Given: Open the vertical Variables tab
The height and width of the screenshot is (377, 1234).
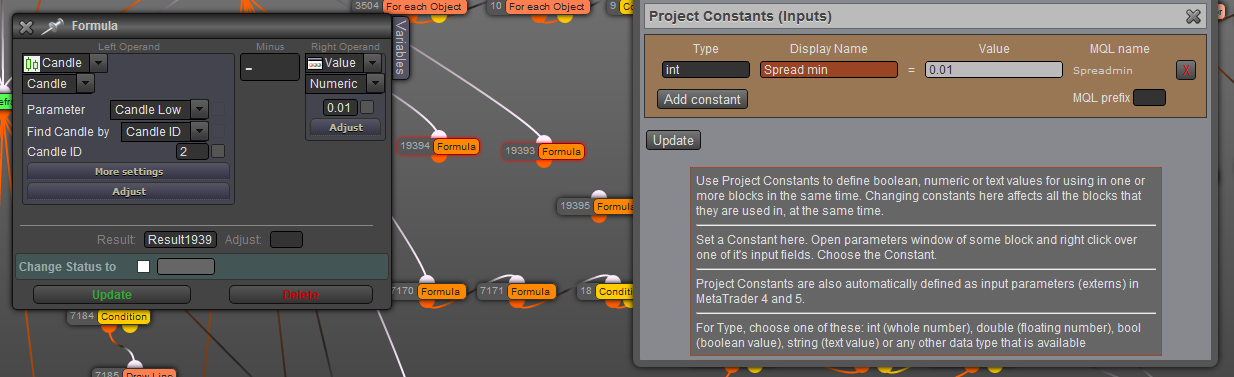Looking at the screenshot, I should (400, 47).
